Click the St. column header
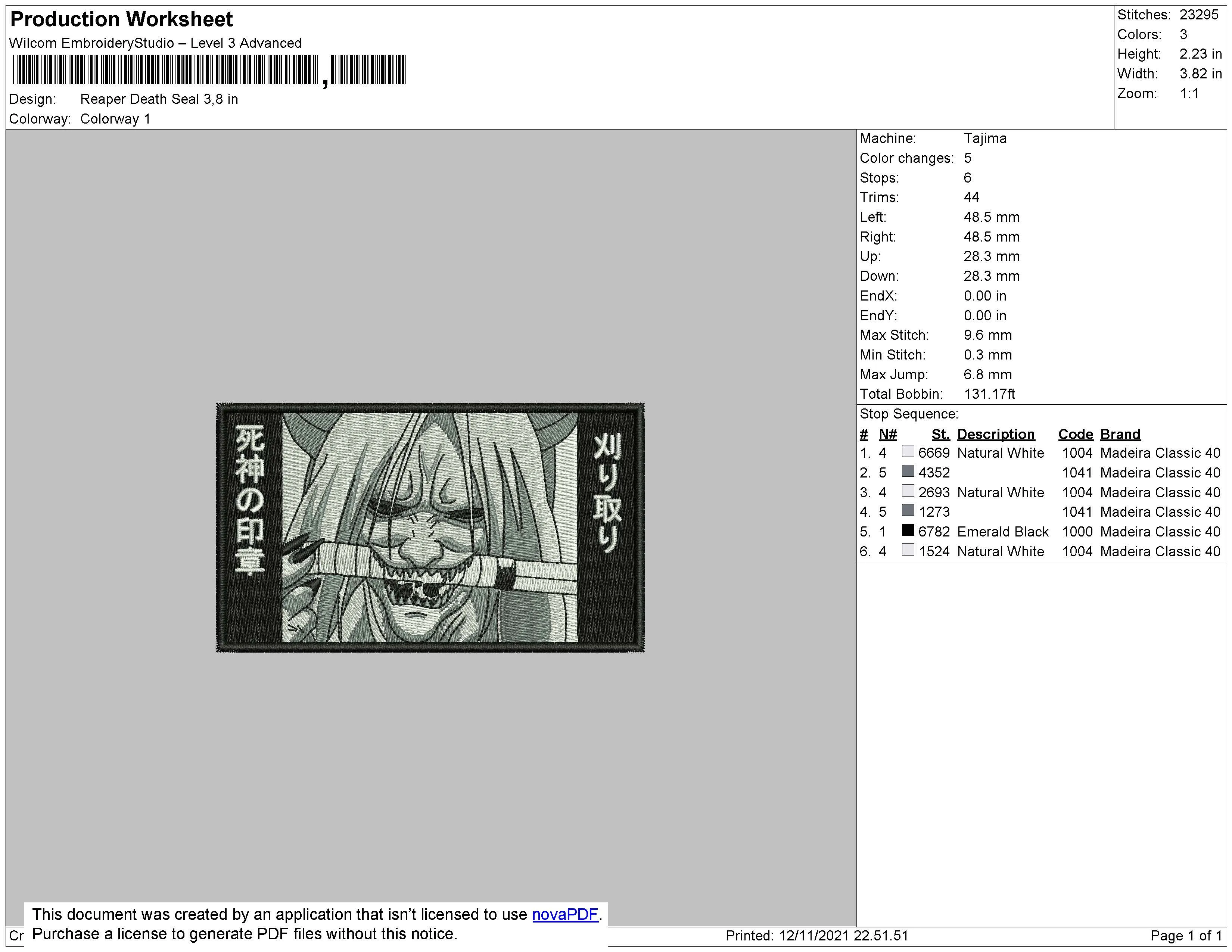The width and height of the screenshot is (1232, 952). (940, 434)
